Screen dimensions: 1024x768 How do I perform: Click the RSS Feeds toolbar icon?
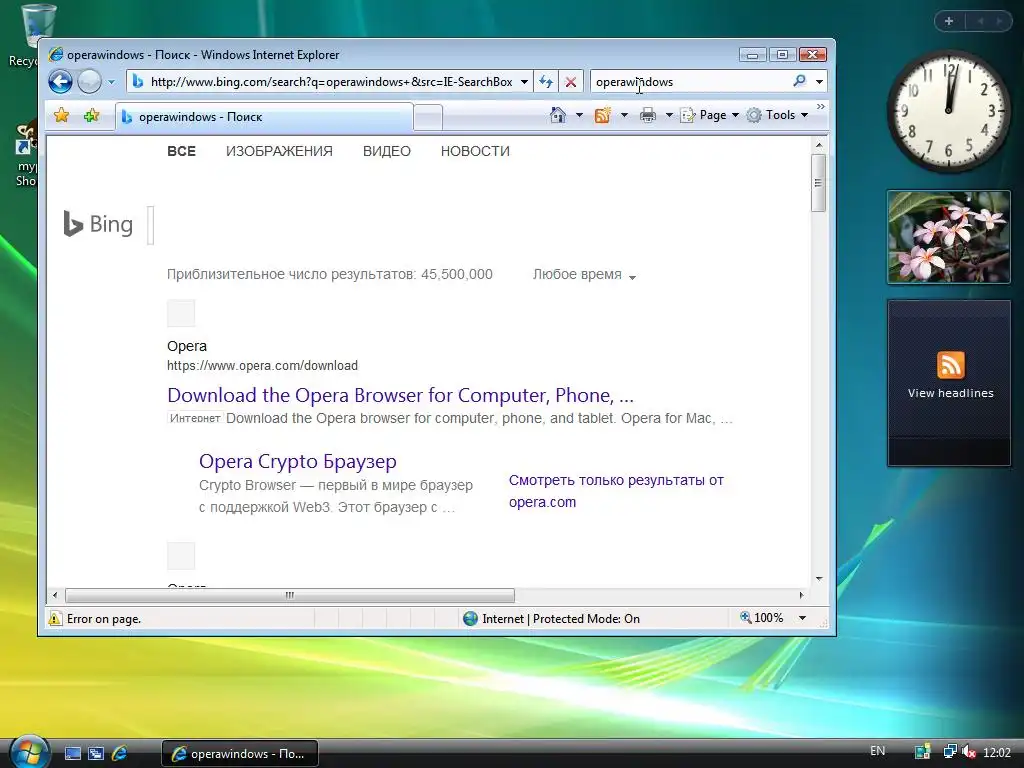coord(602,115)
